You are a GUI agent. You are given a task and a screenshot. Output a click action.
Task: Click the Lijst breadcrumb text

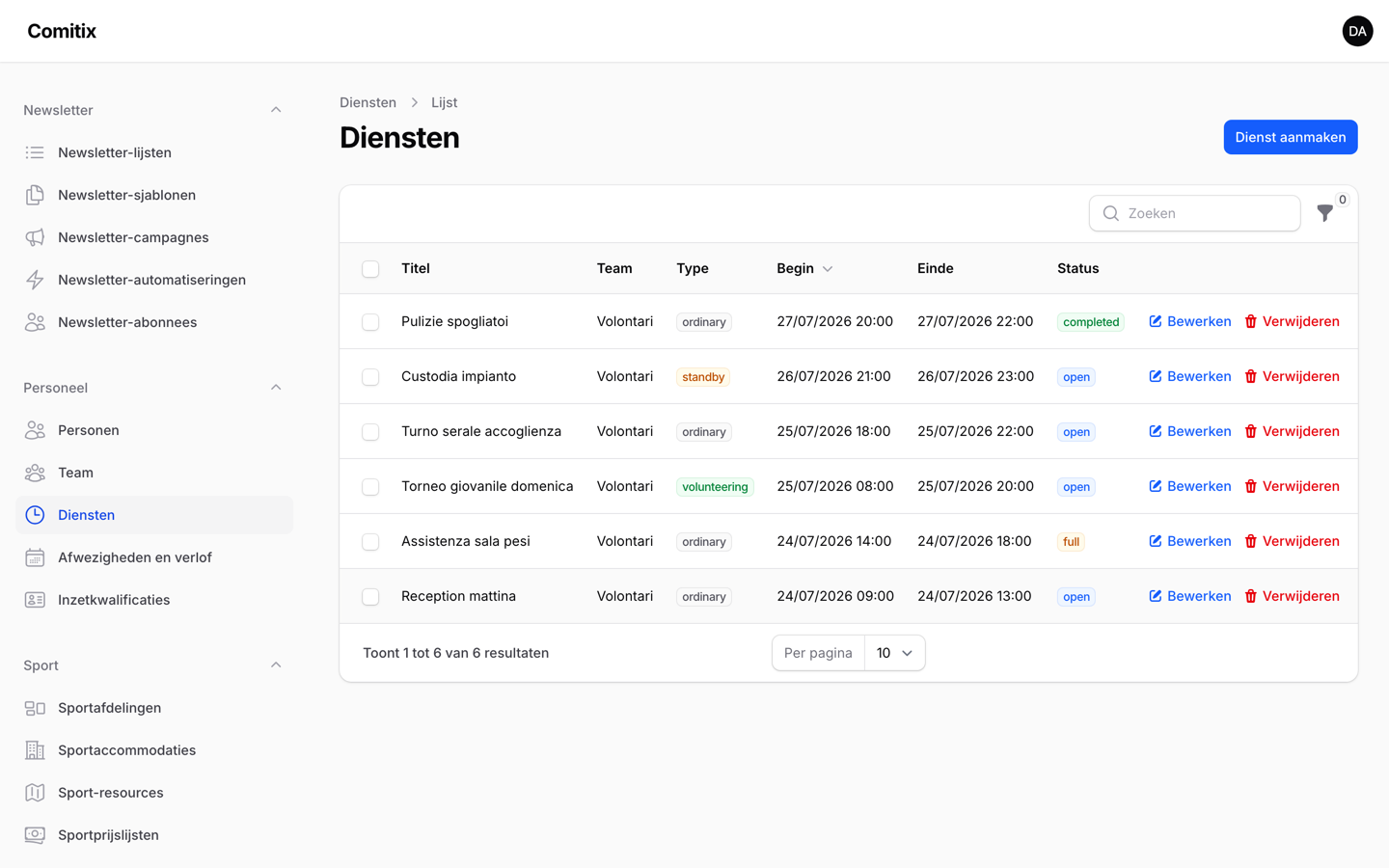444,102
